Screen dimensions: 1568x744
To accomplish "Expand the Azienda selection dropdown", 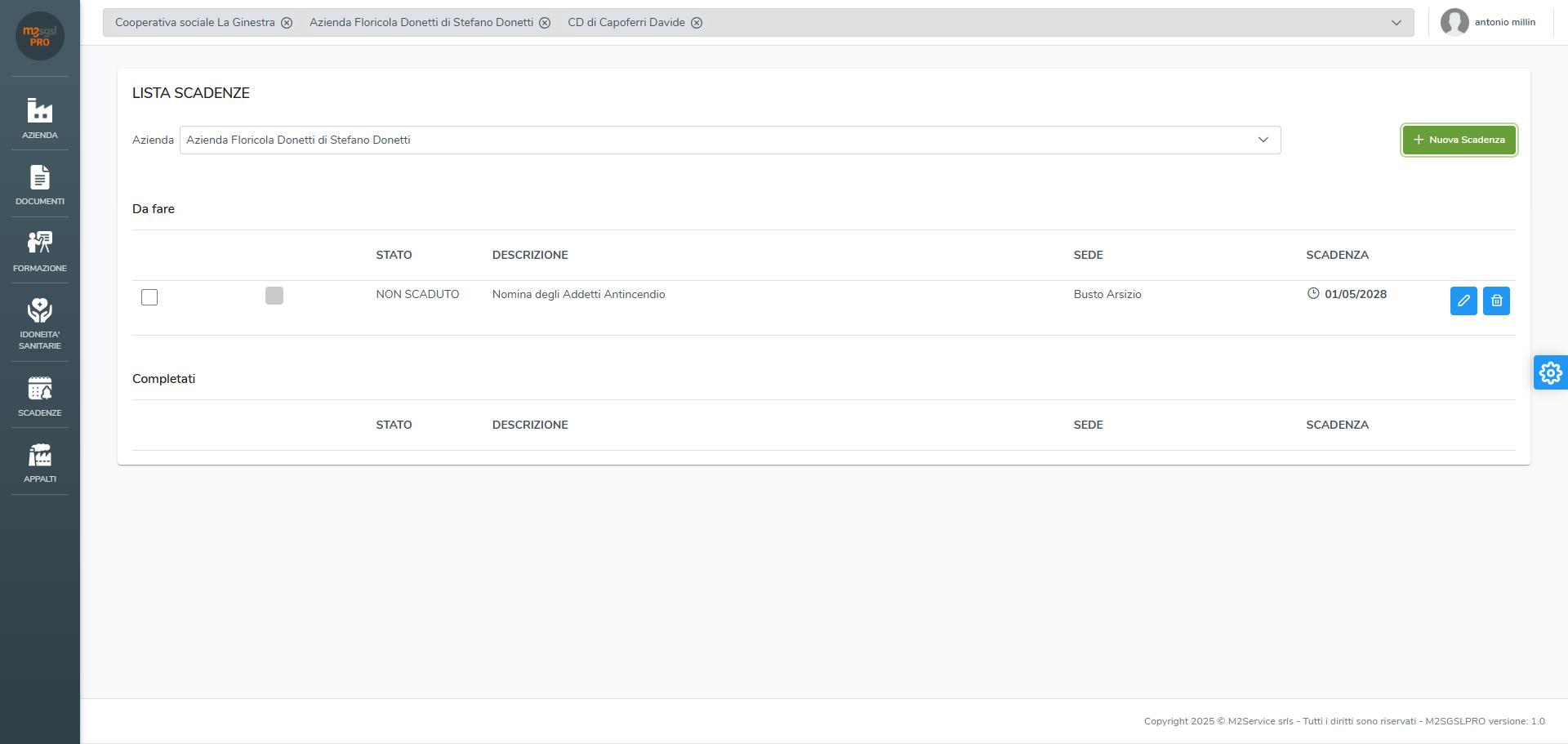I will [x=1263, y=140].
